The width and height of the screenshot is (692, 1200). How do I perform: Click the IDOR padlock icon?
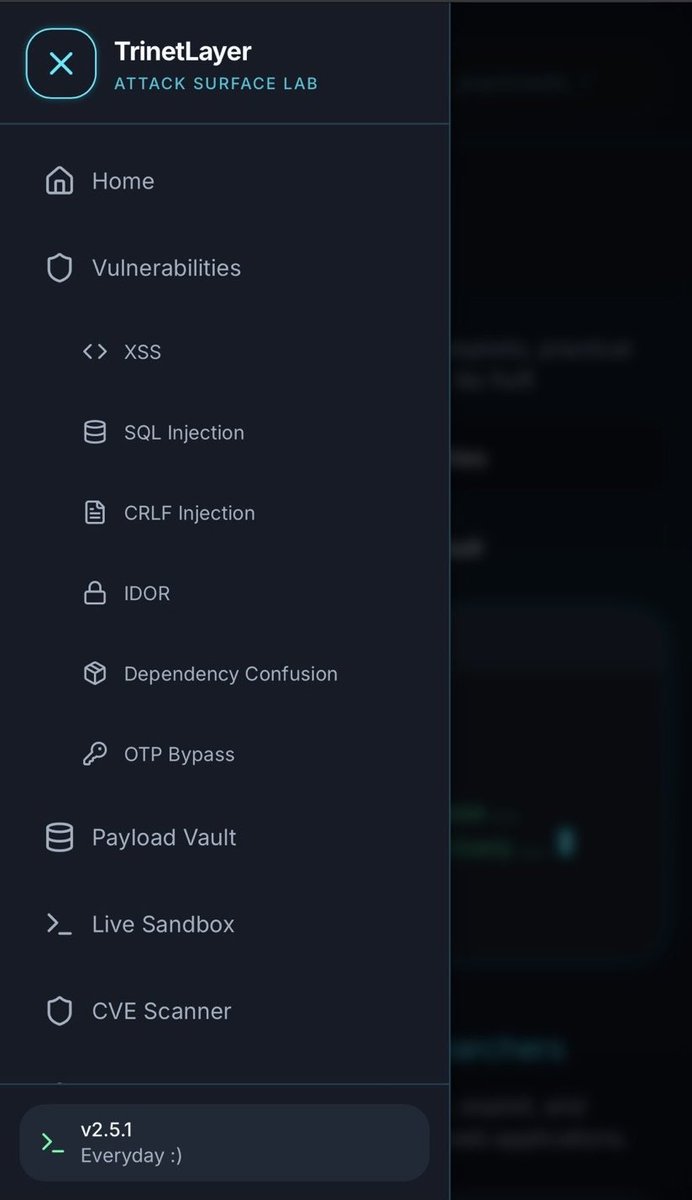(x=95, y=593)
